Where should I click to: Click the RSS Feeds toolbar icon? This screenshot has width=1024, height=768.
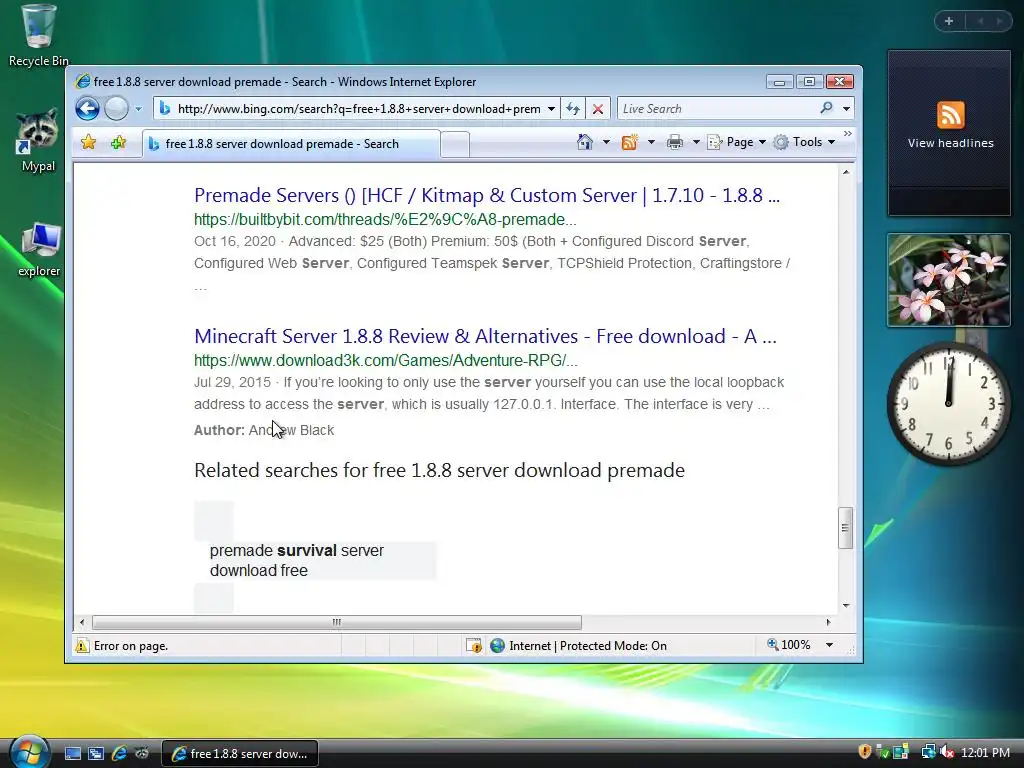630,142
